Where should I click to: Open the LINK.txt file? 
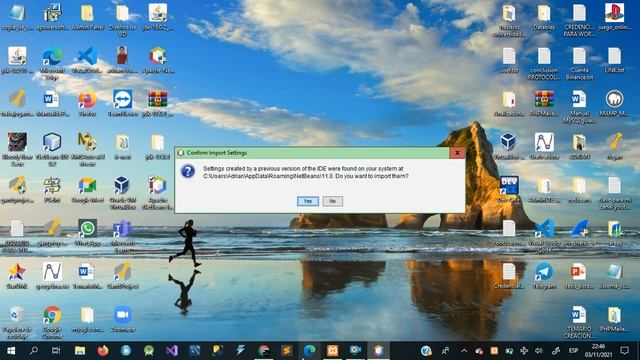[614, 60]
